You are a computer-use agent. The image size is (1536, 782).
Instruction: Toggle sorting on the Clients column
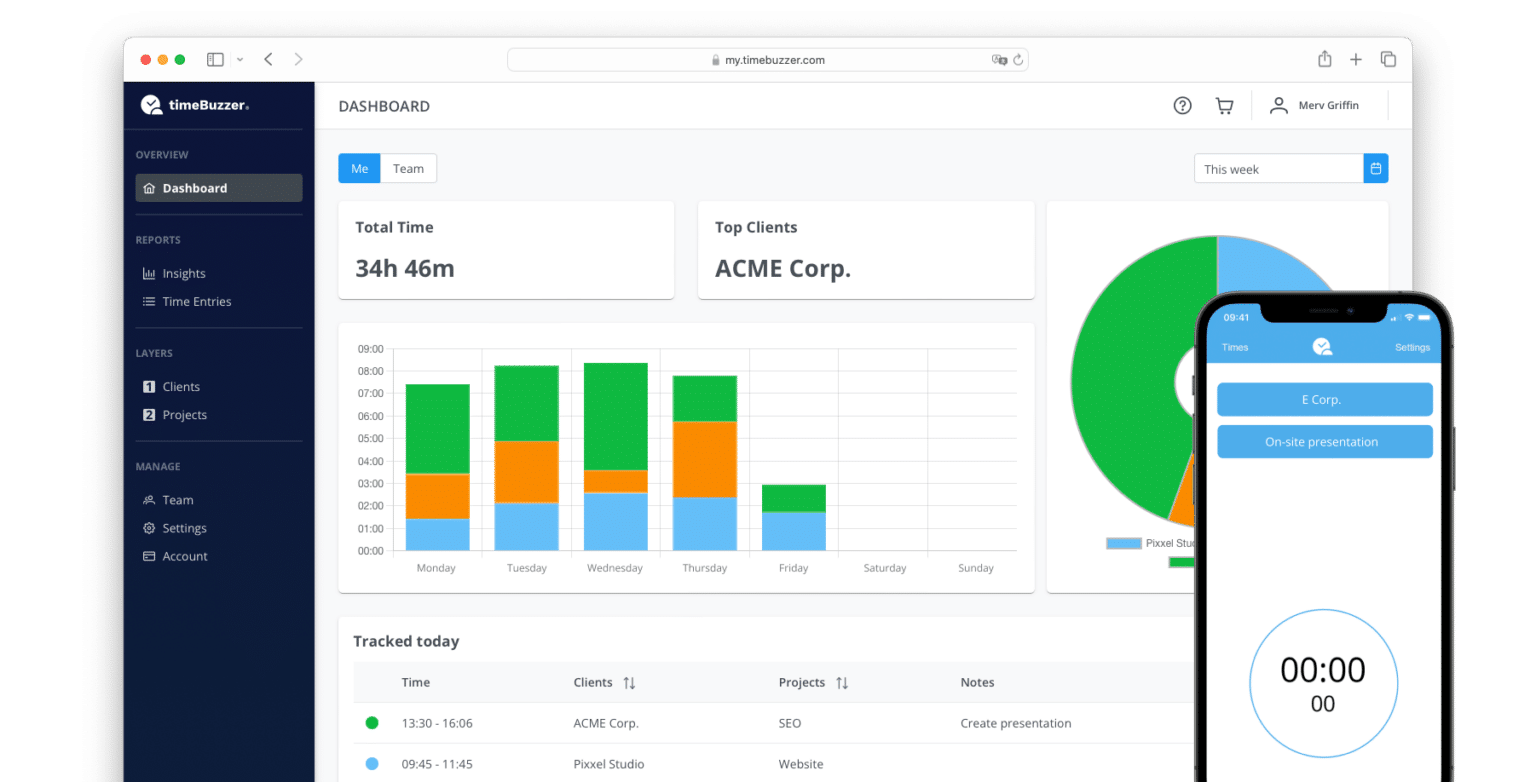629,682
